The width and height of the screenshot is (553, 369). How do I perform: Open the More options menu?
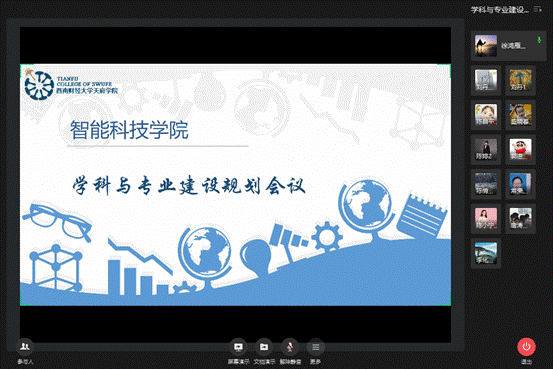pyautogui.click(x=316, y=347)
